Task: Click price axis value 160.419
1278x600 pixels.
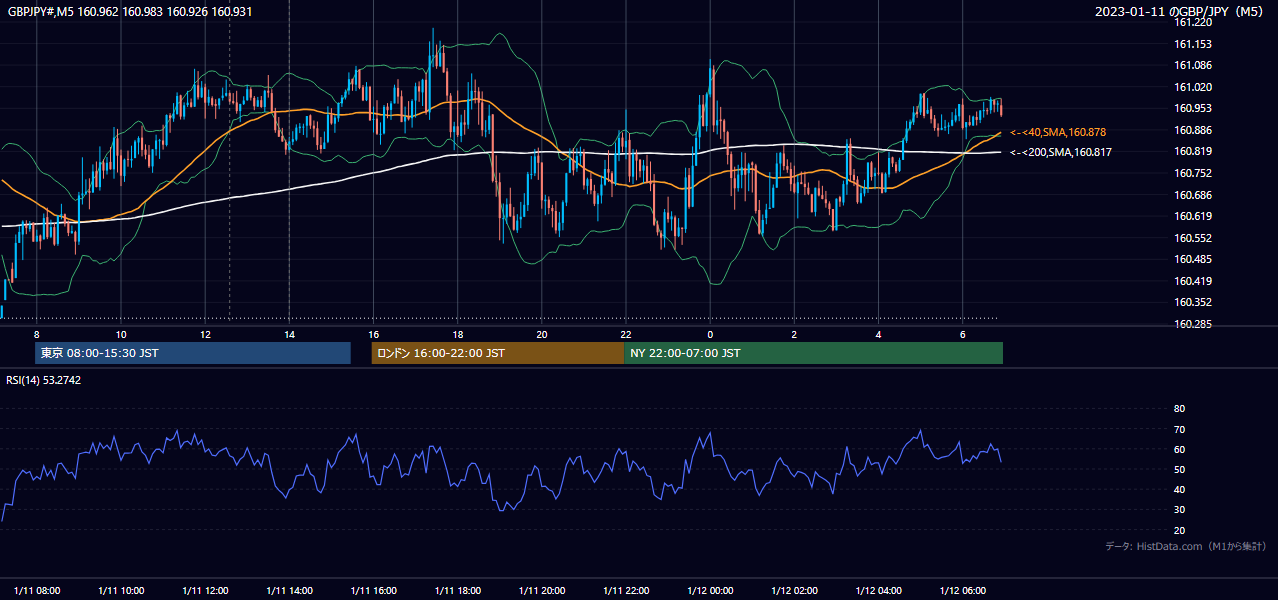Action: click(1192, 281)
